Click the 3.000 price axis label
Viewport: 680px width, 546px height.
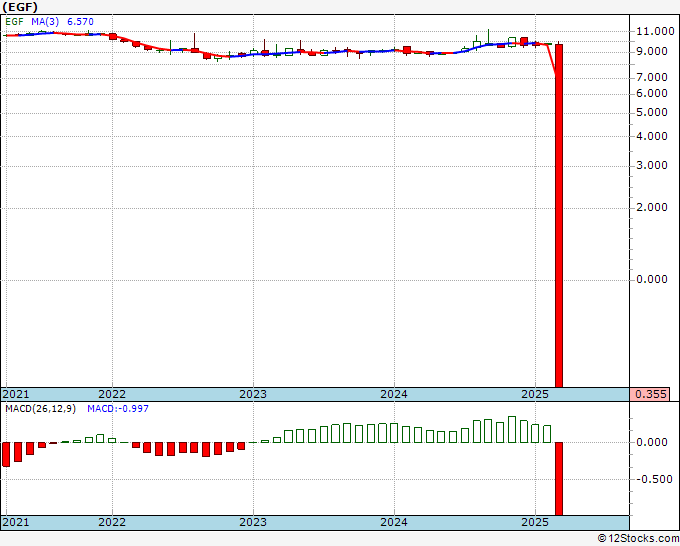point(651,165)
